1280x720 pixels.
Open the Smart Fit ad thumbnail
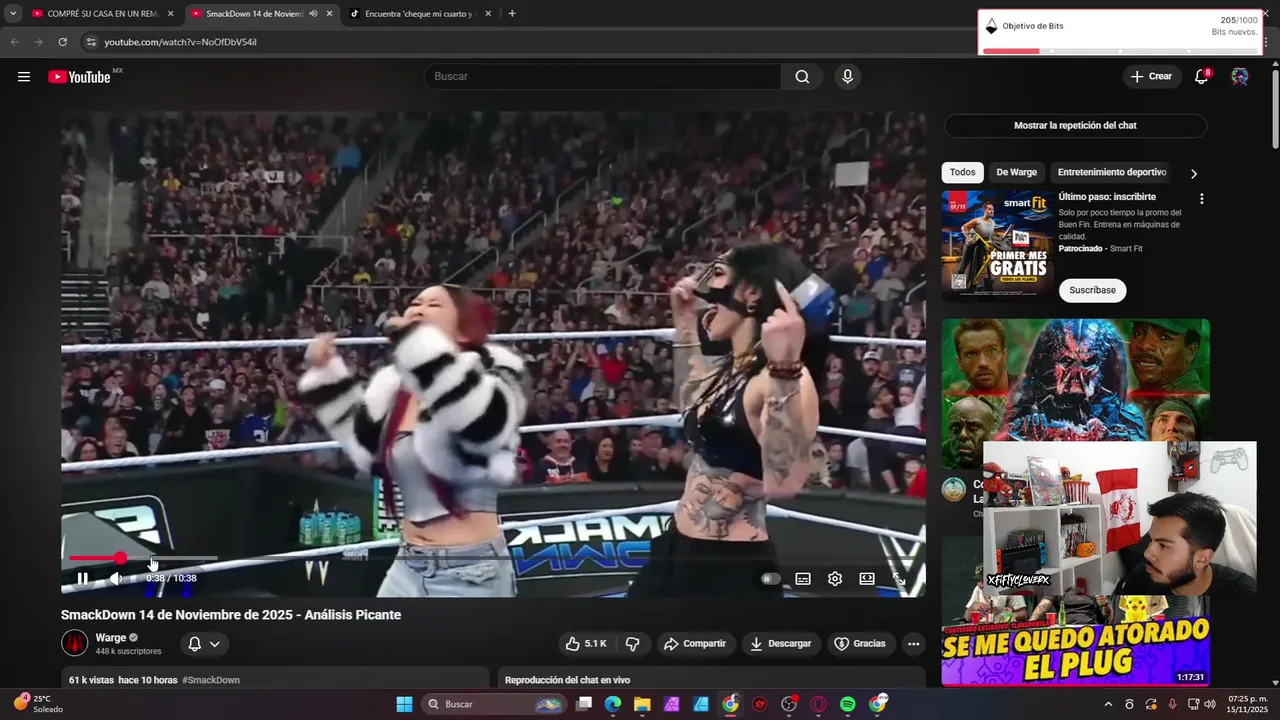997,246
